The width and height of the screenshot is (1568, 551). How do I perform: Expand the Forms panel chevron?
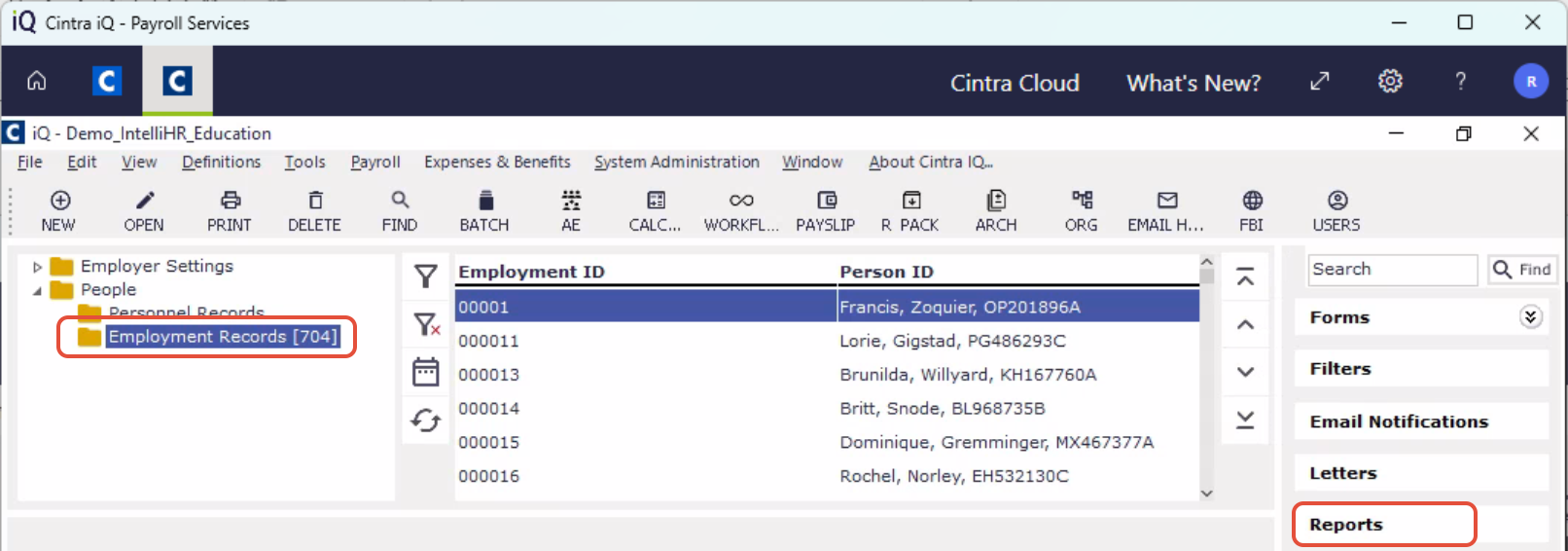point(1530,316)
